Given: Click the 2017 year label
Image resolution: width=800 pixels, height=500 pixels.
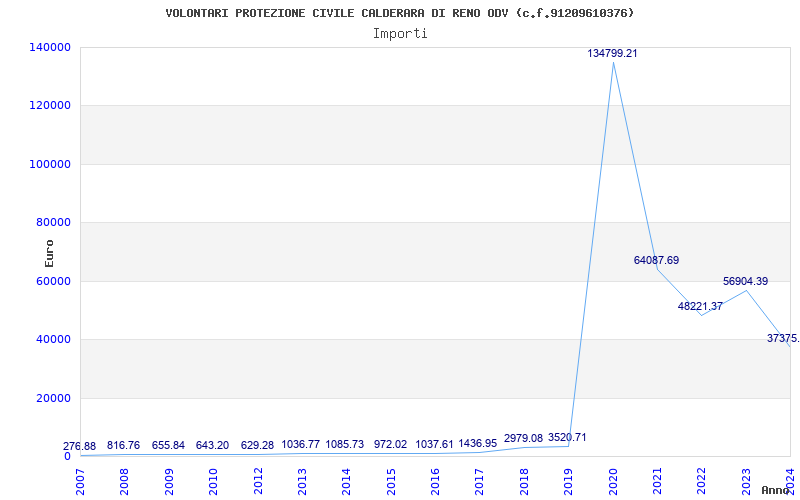Looking at the screenshot, I should click(x=480, y=482).
